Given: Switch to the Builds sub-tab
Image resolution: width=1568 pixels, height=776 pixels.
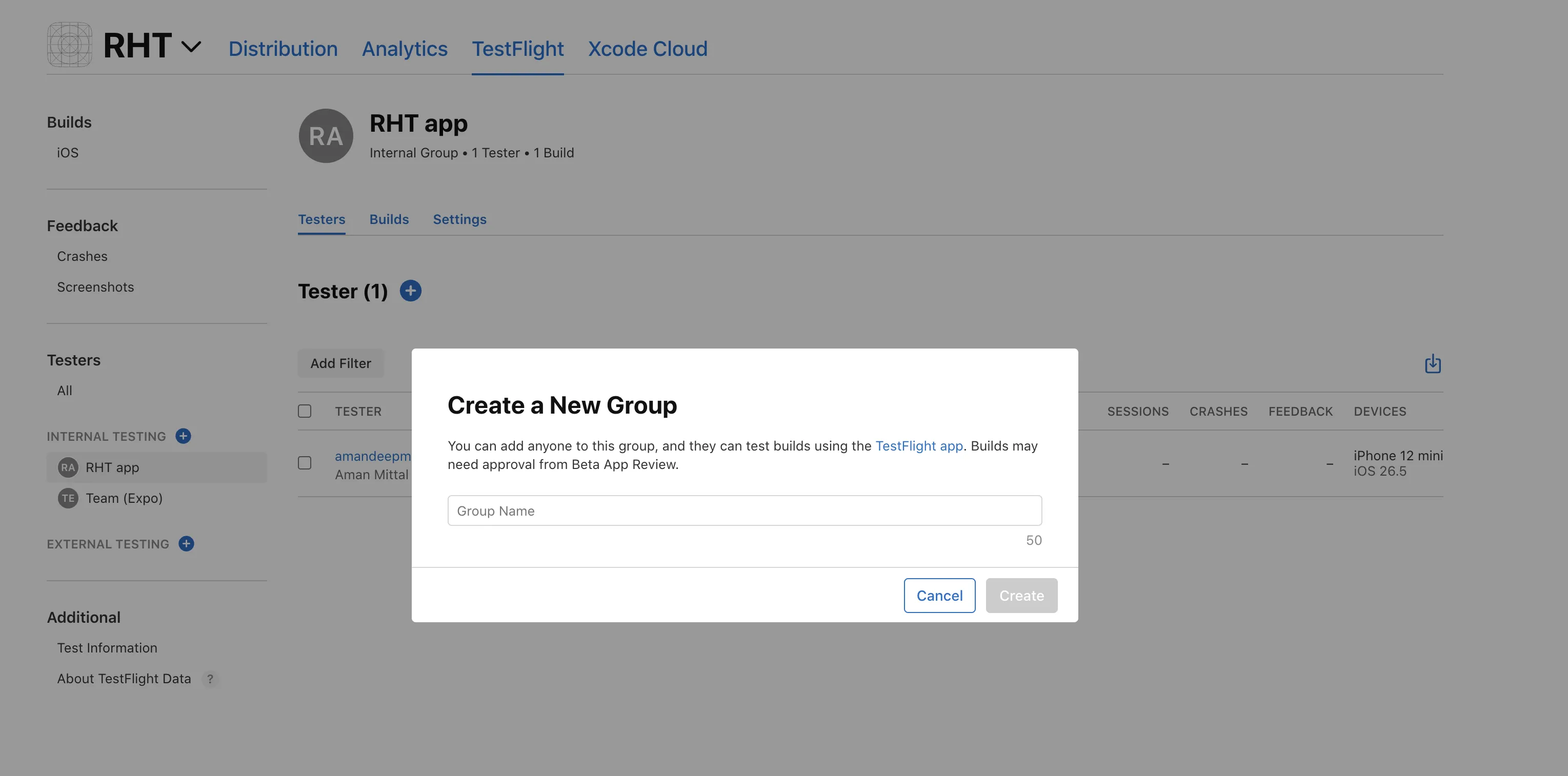Looking at the screenshot, I should (389, 219).
